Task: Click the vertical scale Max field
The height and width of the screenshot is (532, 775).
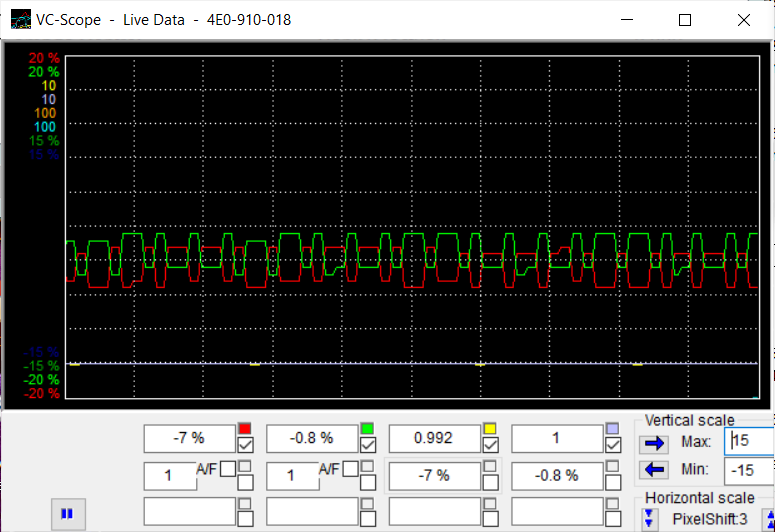Action: click(x=748, y=441)
